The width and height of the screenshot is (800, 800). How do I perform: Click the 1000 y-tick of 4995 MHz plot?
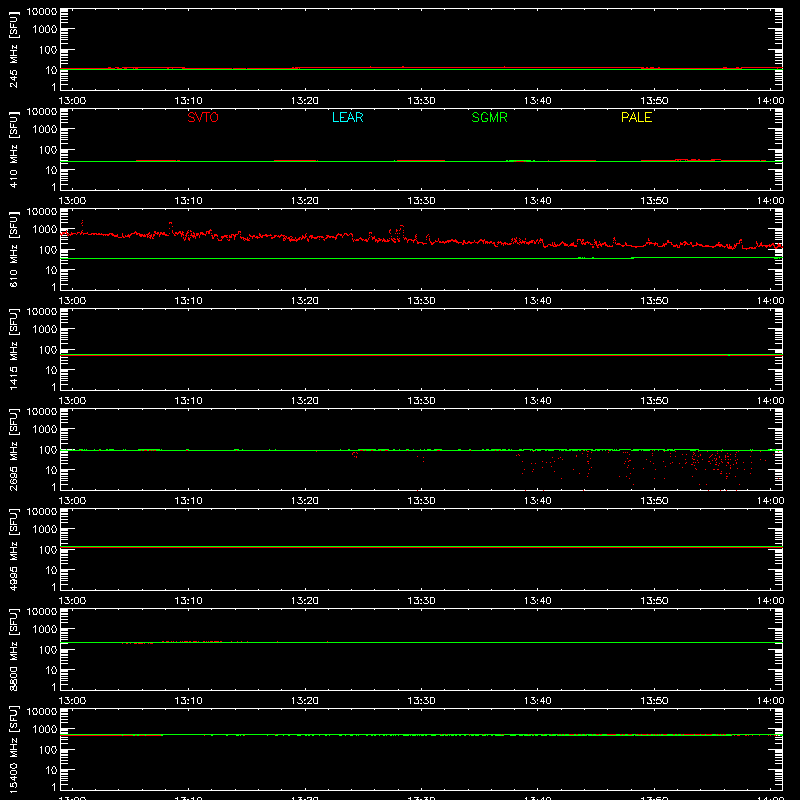click(45, 530)
